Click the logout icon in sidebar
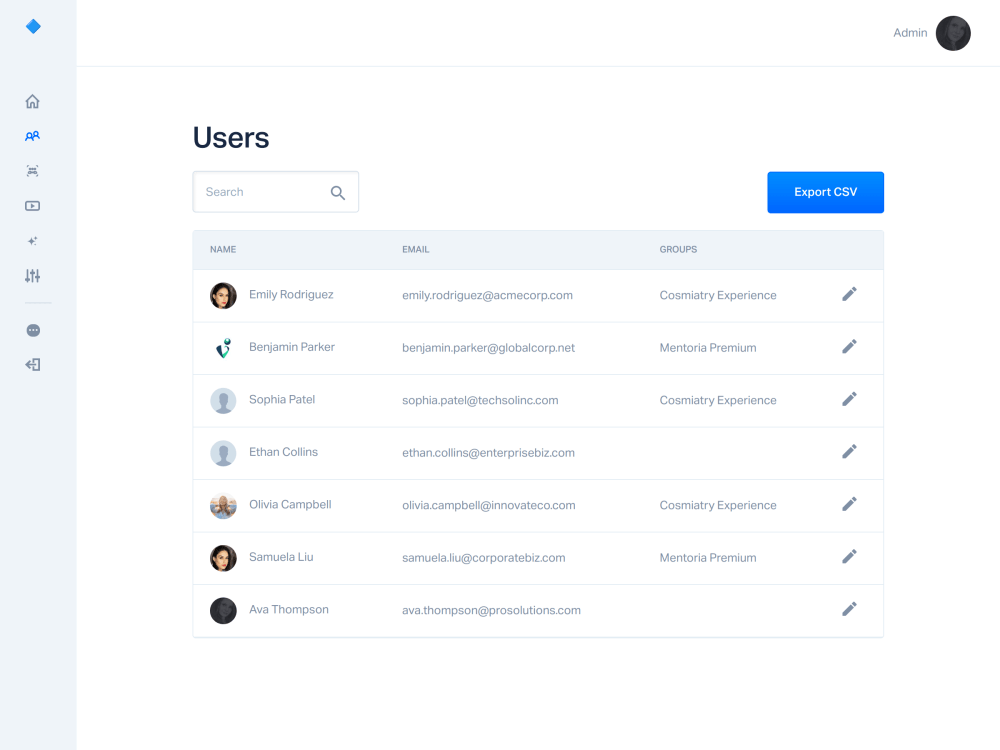Image resolution: width=1000 pixels, height=750 pixels. tap(33, 365)
